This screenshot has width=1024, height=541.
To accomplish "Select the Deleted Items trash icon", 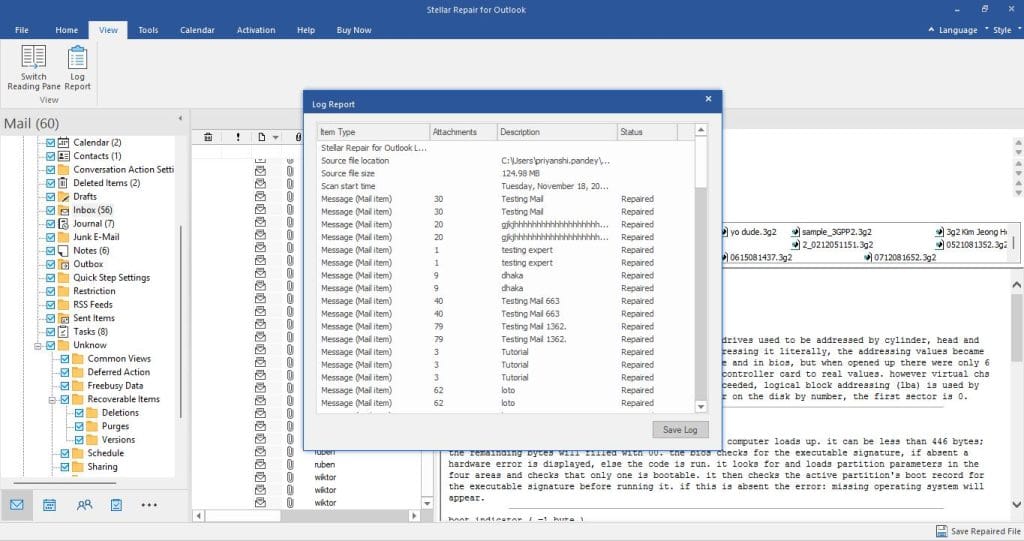I will (x=63, y=183).
